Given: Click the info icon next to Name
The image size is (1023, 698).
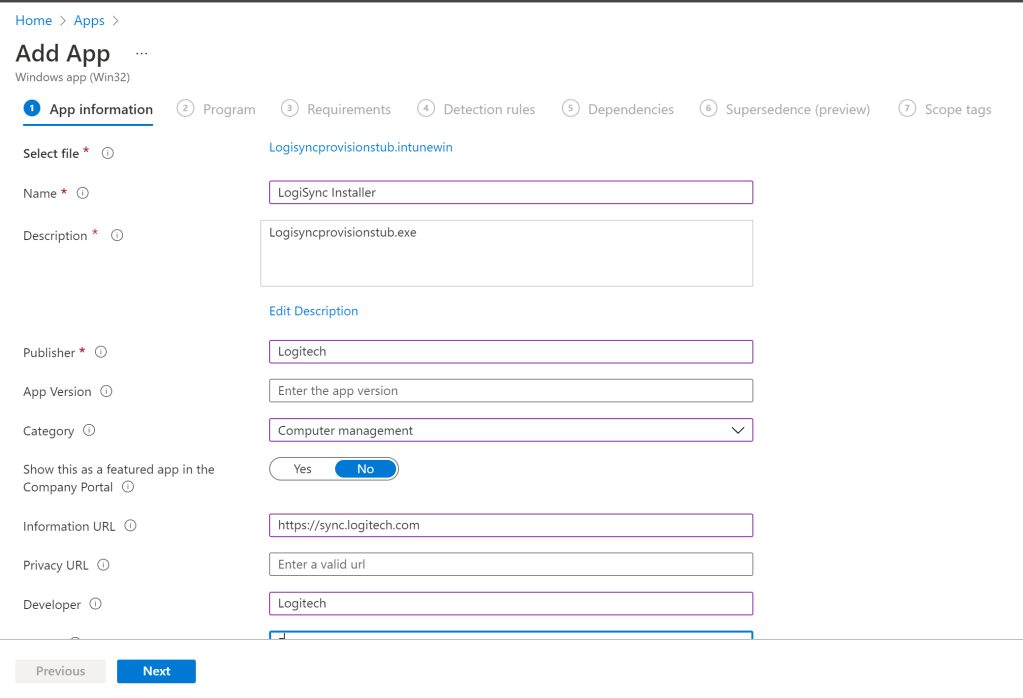Looking at the screenshot, I should [83, 193].
